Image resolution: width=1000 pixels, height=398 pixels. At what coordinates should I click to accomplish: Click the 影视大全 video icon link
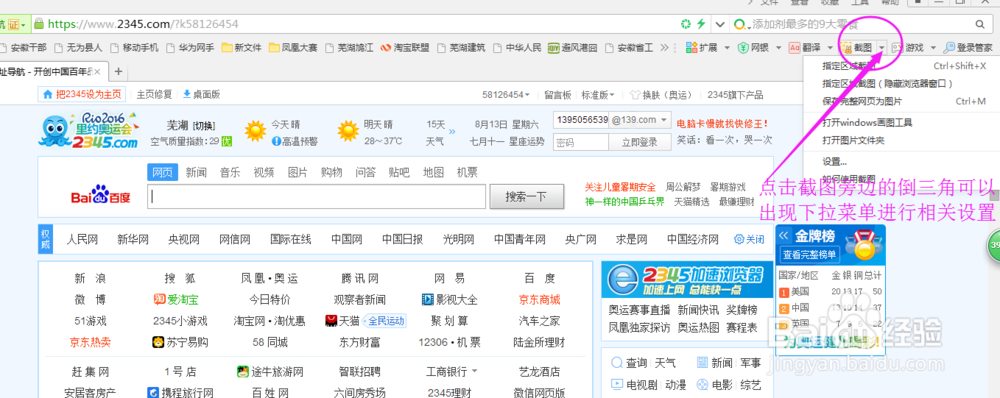[x=449, y=299]
